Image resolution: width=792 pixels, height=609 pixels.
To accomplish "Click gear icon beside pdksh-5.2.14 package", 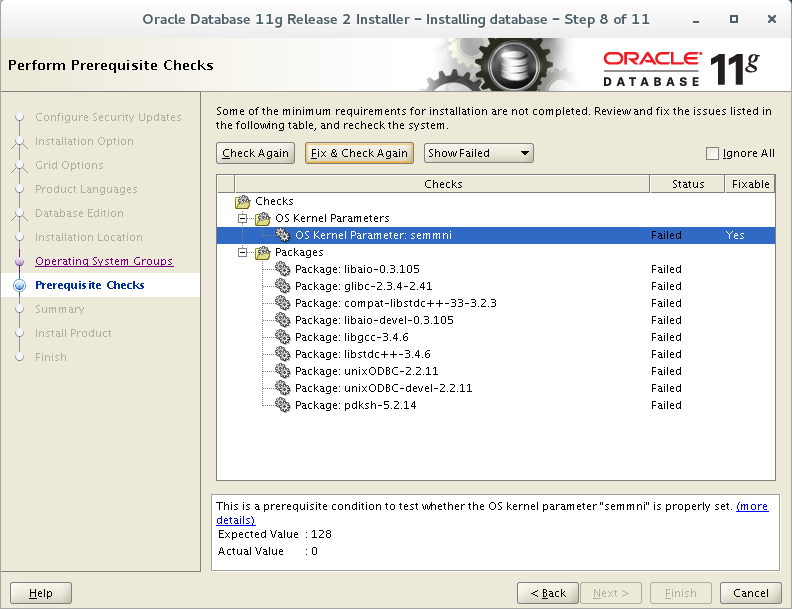I will pyautogui.click(x=282, y=405).
